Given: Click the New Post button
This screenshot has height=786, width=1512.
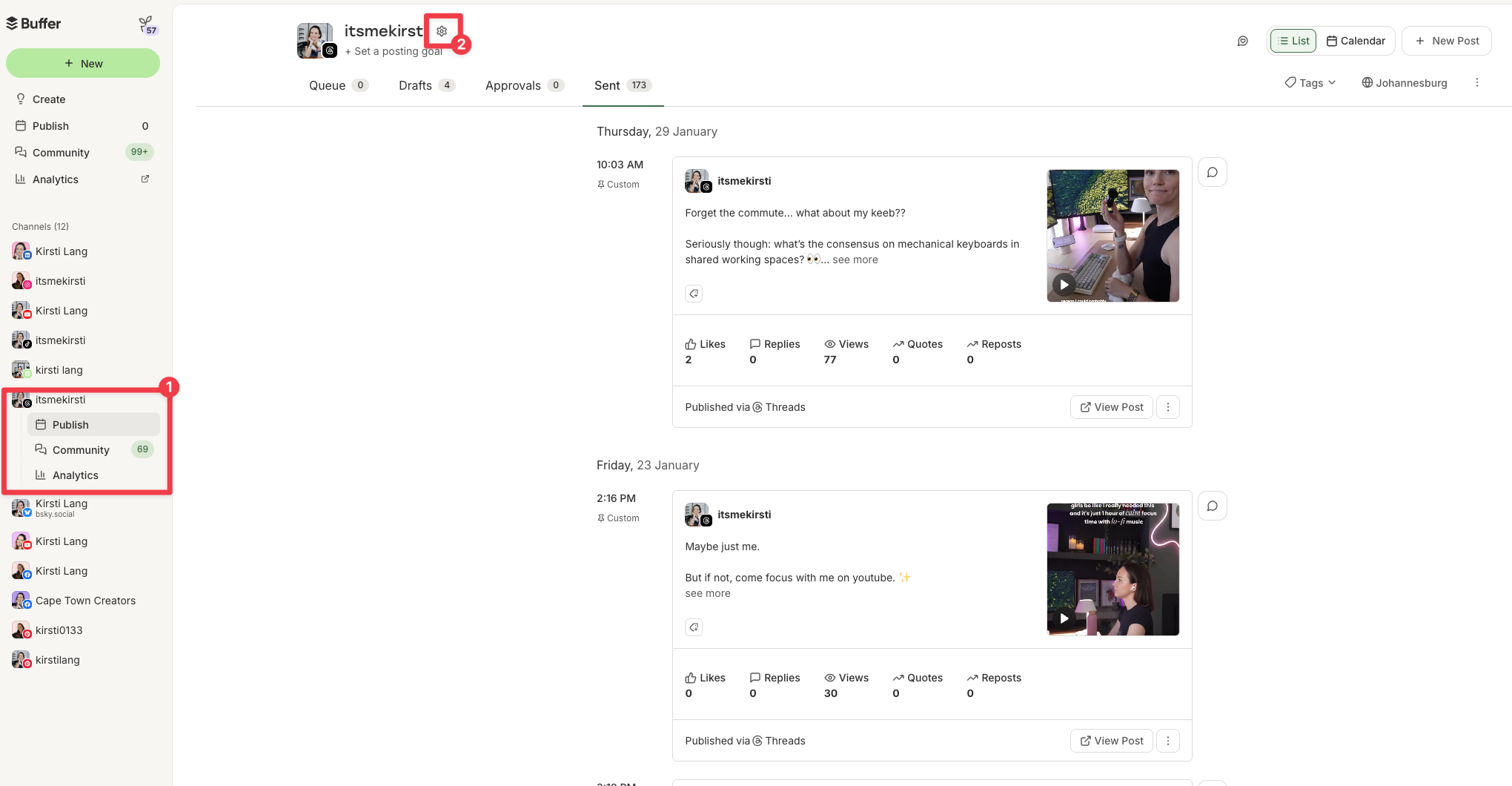Looking at the screenshot, I should [x=1446, y=41].
